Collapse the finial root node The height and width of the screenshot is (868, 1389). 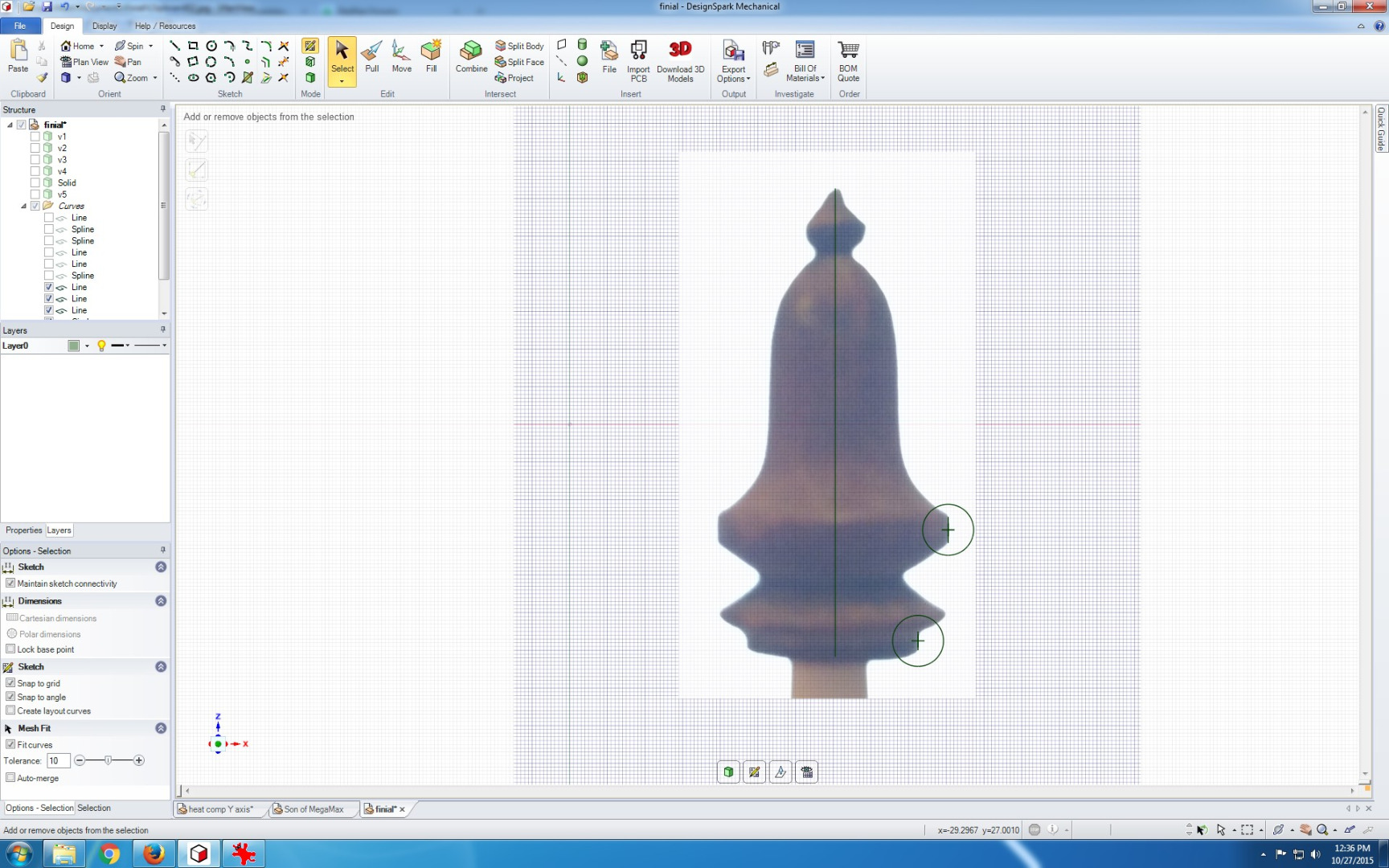(x=10, y=125)
